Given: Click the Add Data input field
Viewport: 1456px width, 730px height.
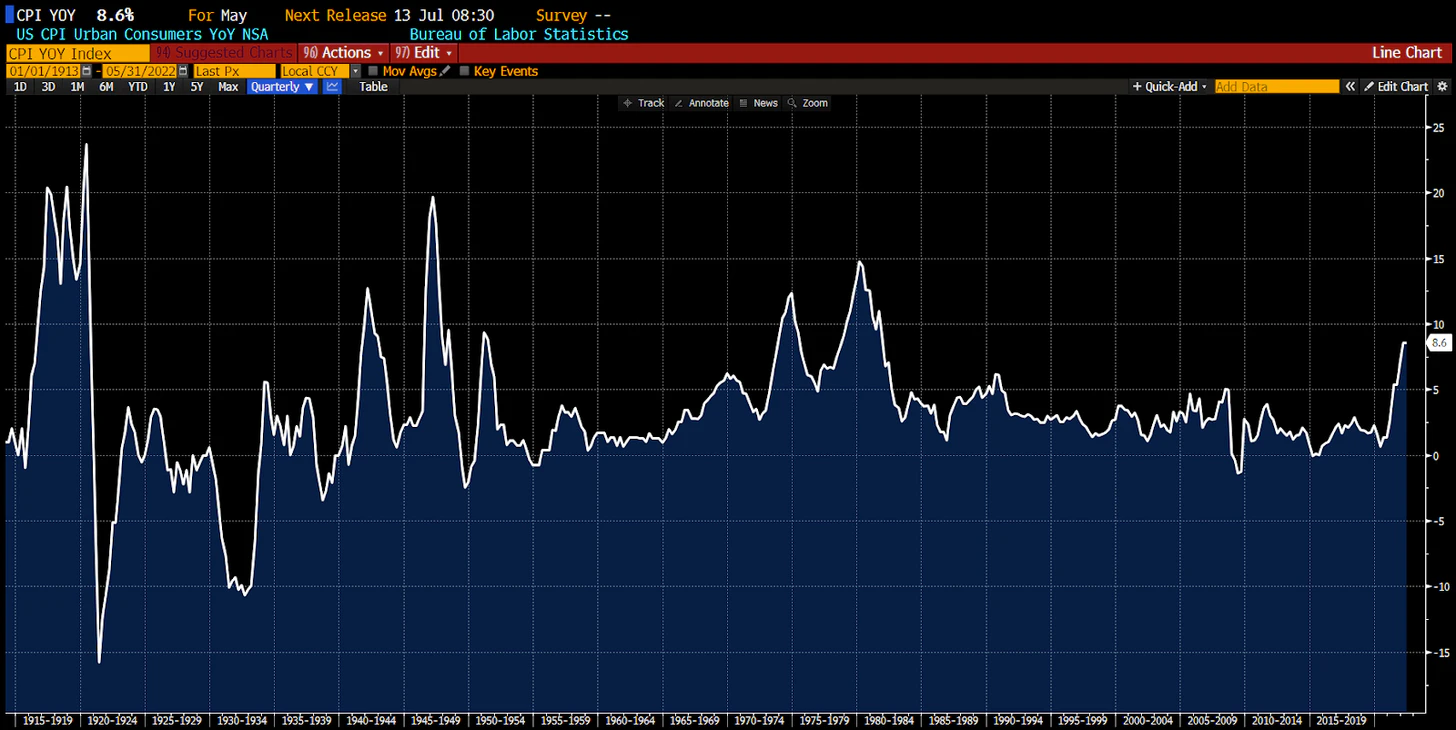Looking at the screenshot, I should click(1276, 87).
